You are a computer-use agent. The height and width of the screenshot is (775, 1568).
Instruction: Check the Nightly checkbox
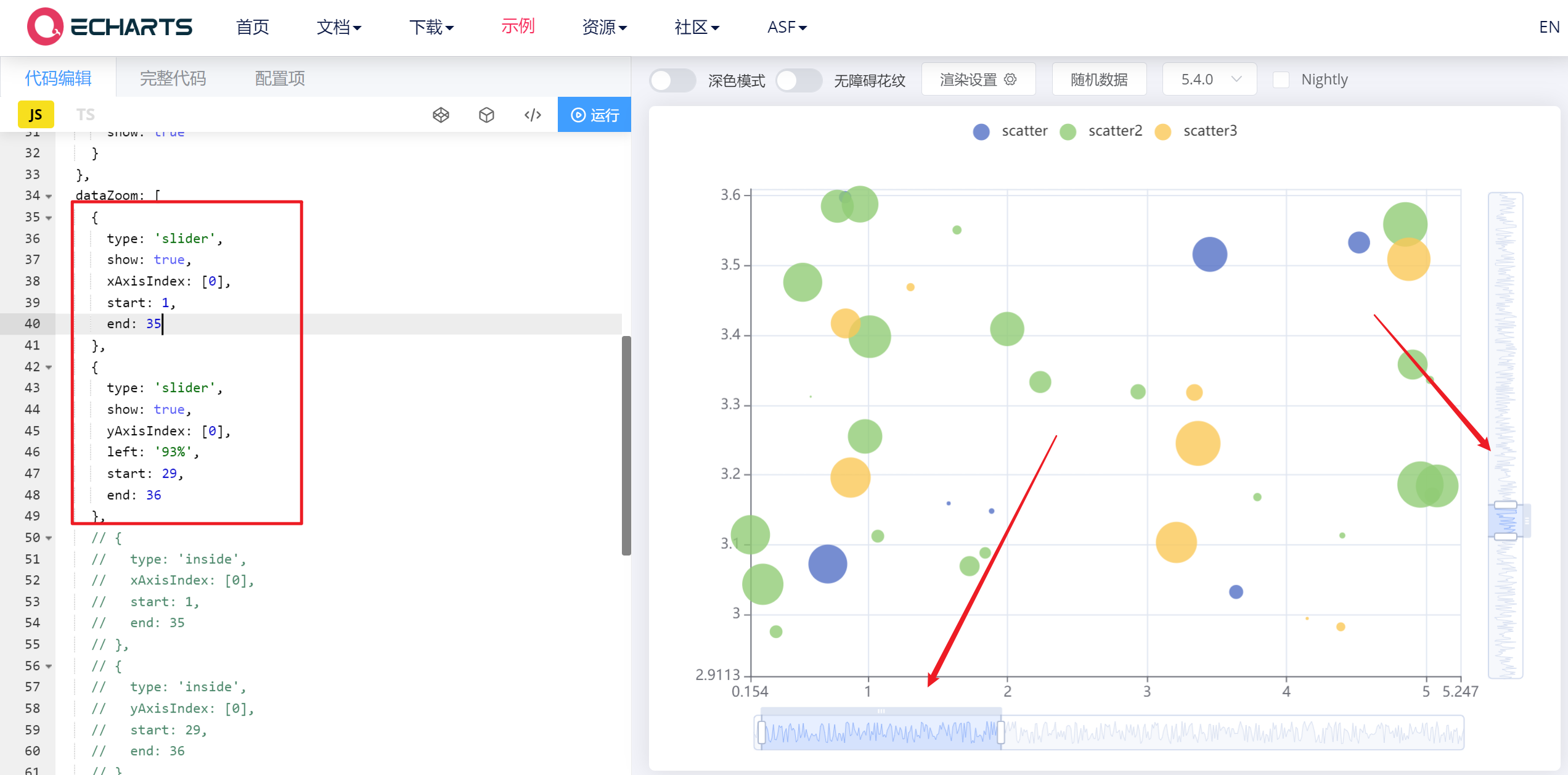1281,79
